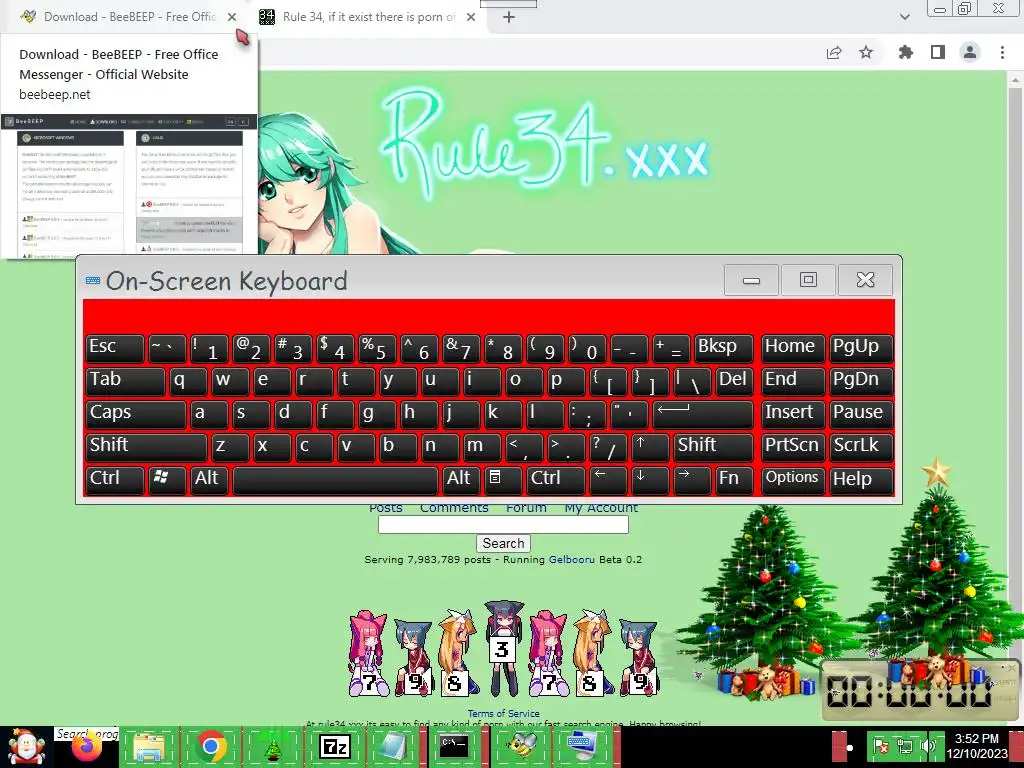The width and height of the screenshot is (1024, 768).
Task: Click the left arrow key on keyboard
Action: pyautogui.click(x=607, y=479)
